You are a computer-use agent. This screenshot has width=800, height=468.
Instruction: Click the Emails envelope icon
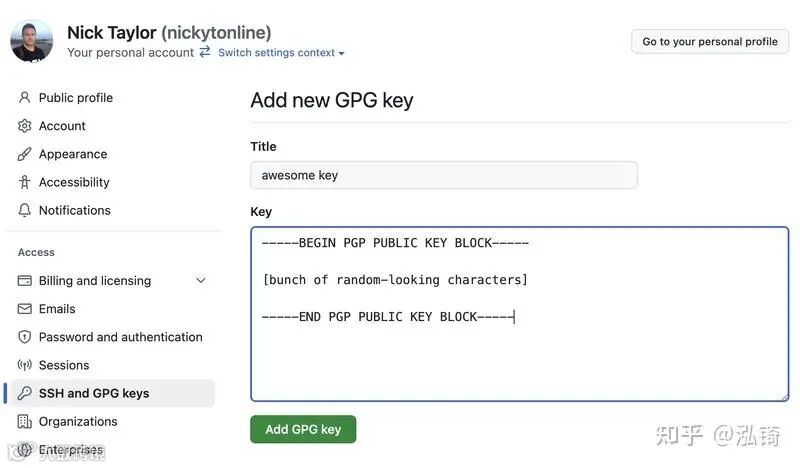25,309
